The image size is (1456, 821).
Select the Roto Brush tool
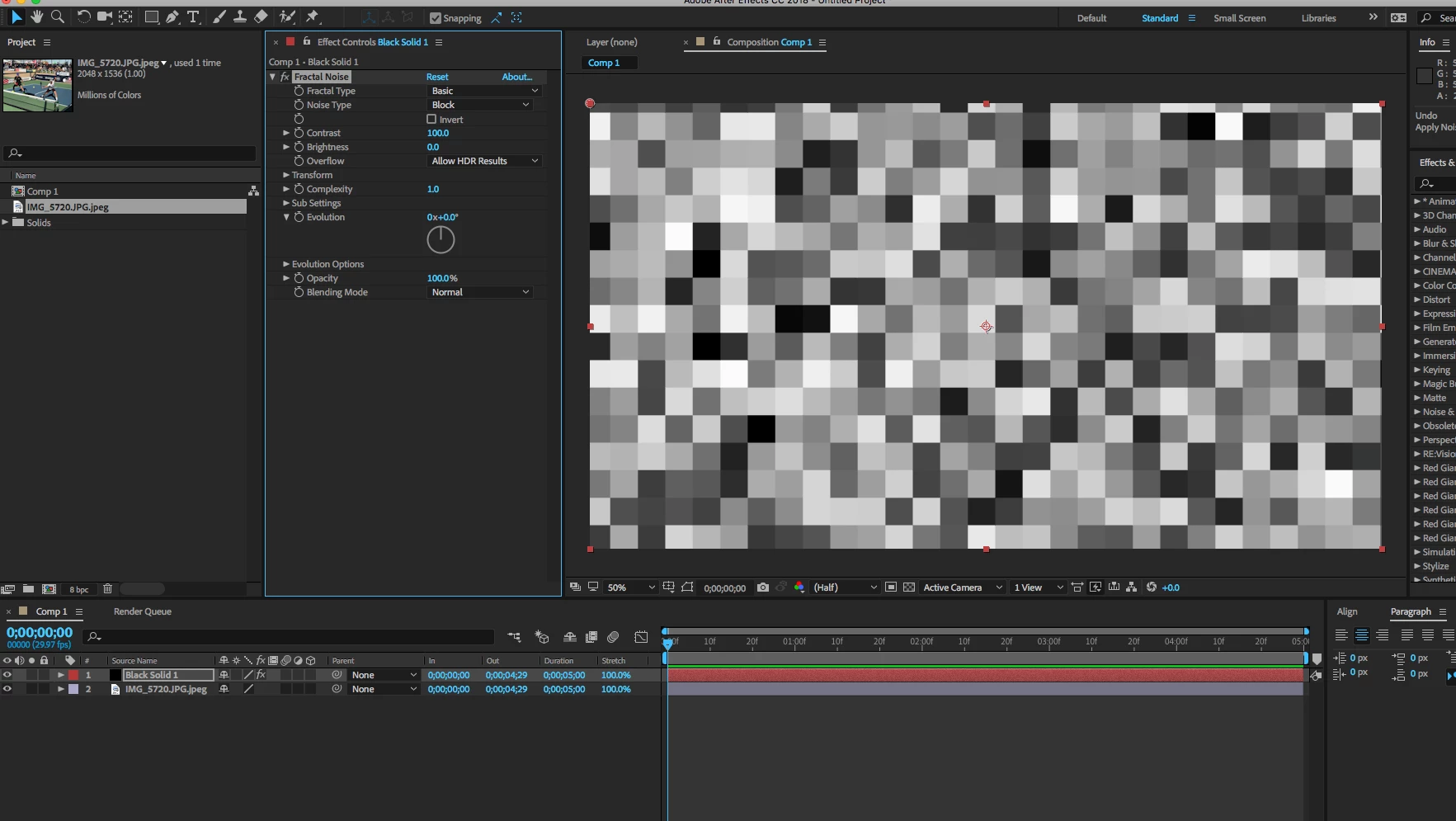tap(287, 17)
